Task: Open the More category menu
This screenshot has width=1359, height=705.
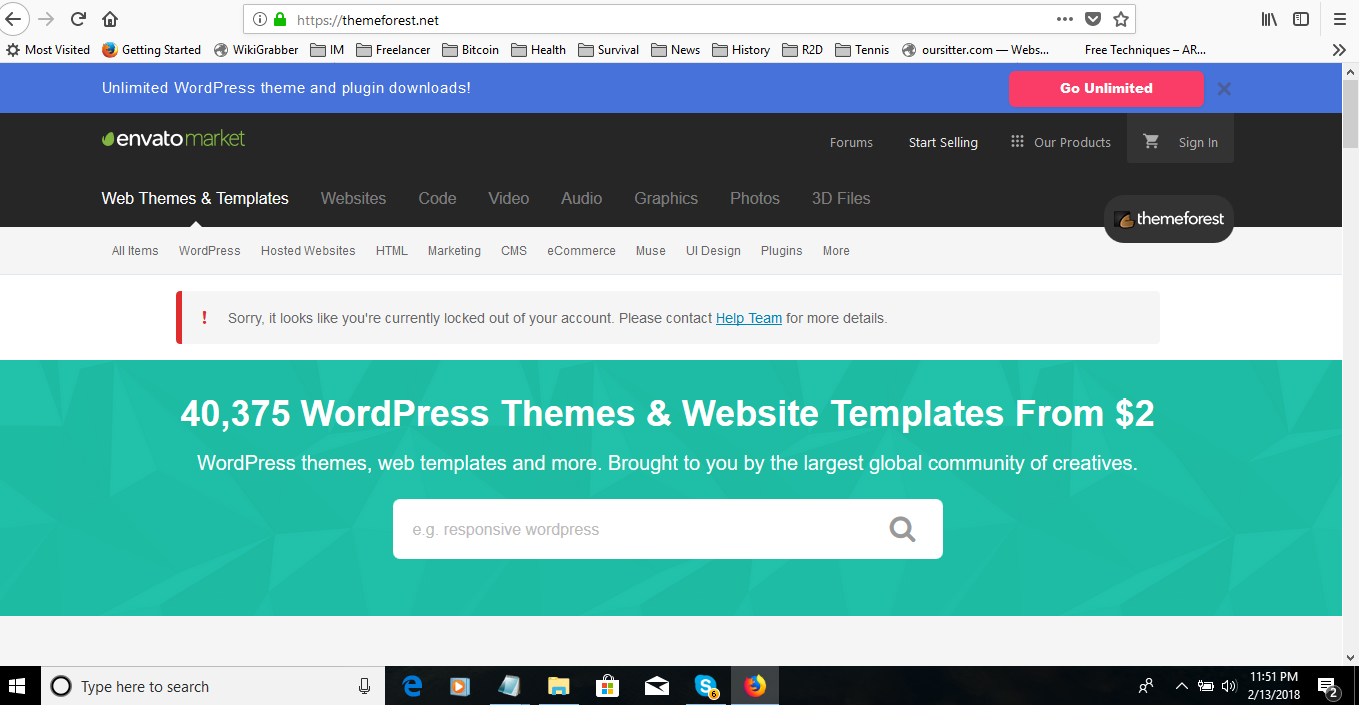Action: 836,251
